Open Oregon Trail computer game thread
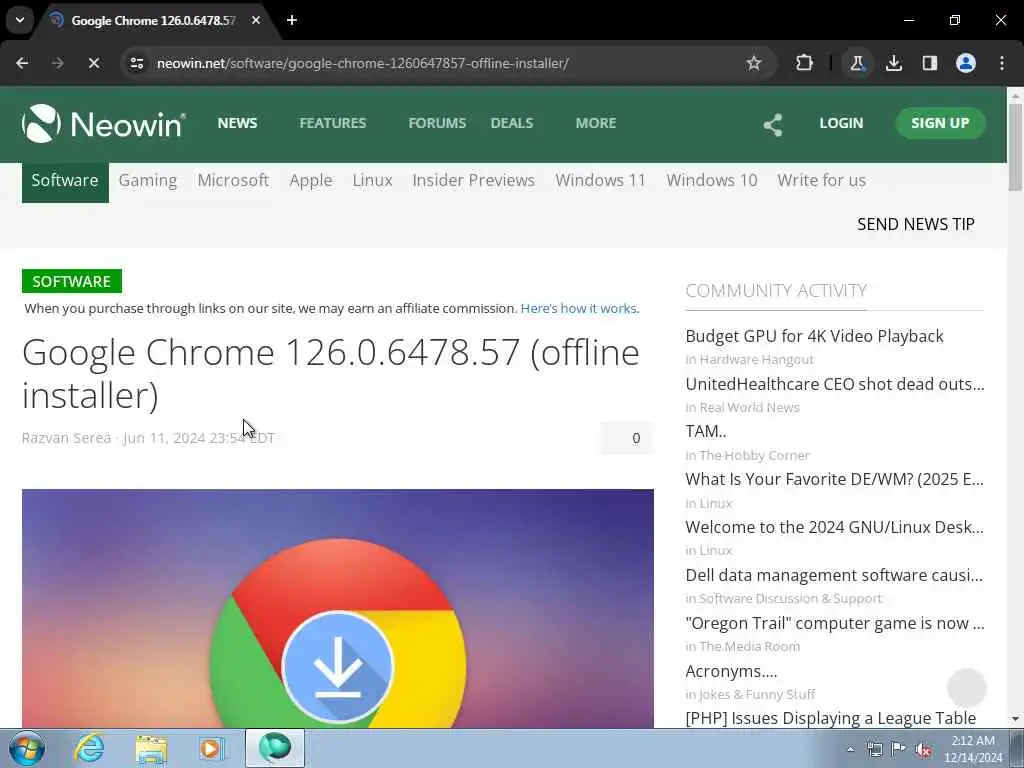The width and height of the screenshot is (1024, 768). point(835,623)
